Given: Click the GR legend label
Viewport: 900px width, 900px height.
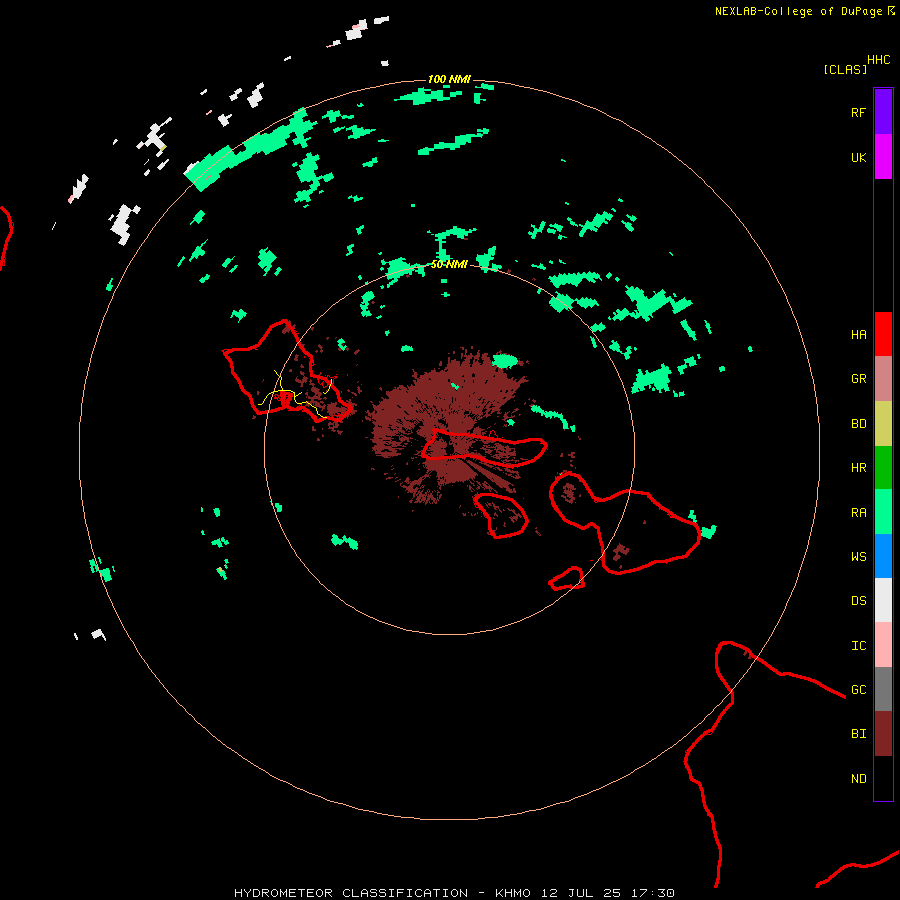Looking at the screenshot, I should (x=858, y=379).
